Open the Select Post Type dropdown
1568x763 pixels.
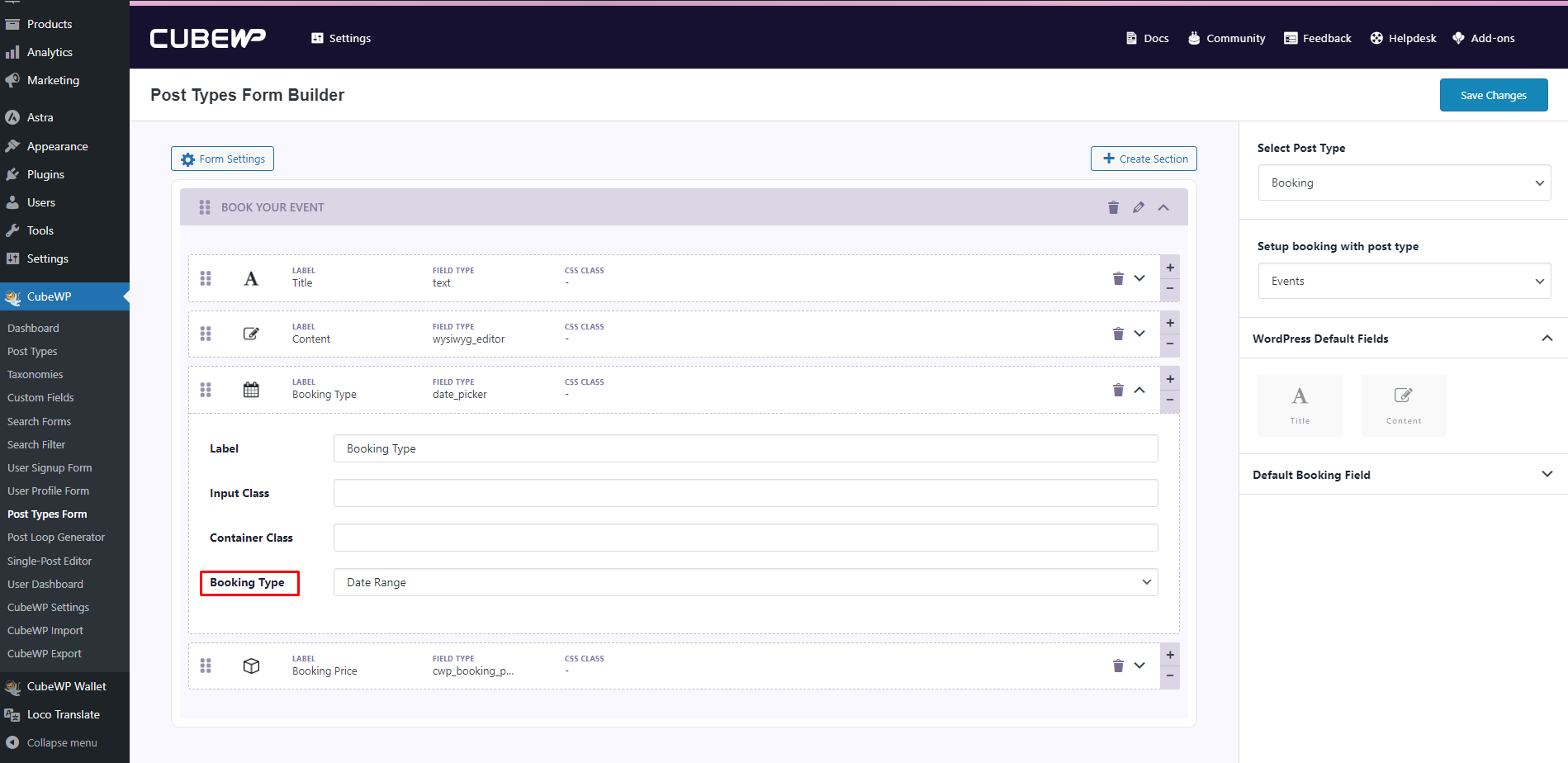click(1404, 182)
